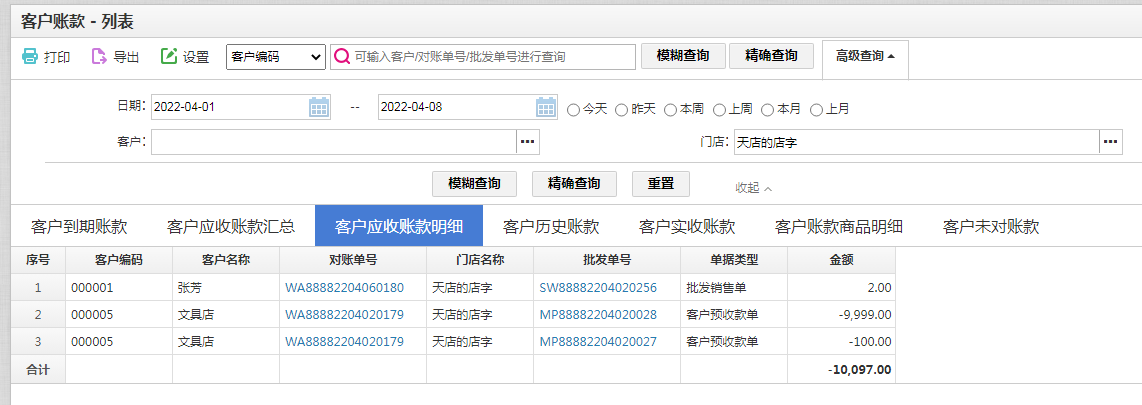Click the 客户名称 column header

226,260
